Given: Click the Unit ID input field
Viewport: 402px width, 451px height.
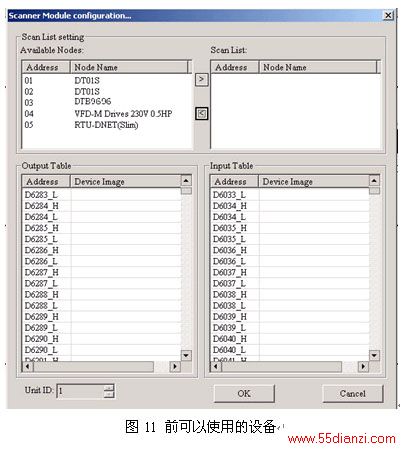Looking at the screenshot, I should [x=80, y=391].
